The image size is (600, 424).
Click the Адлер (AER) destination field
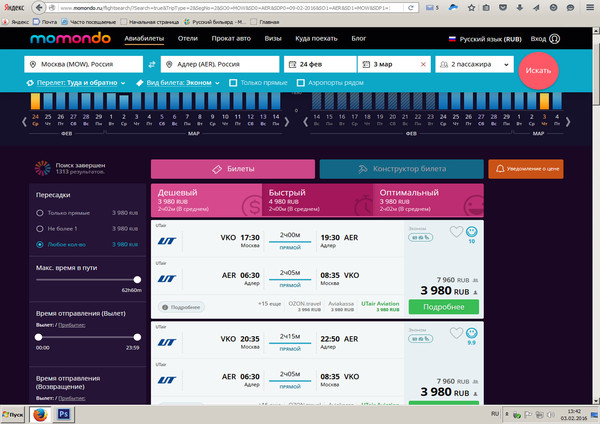click(x=220, y=64)
